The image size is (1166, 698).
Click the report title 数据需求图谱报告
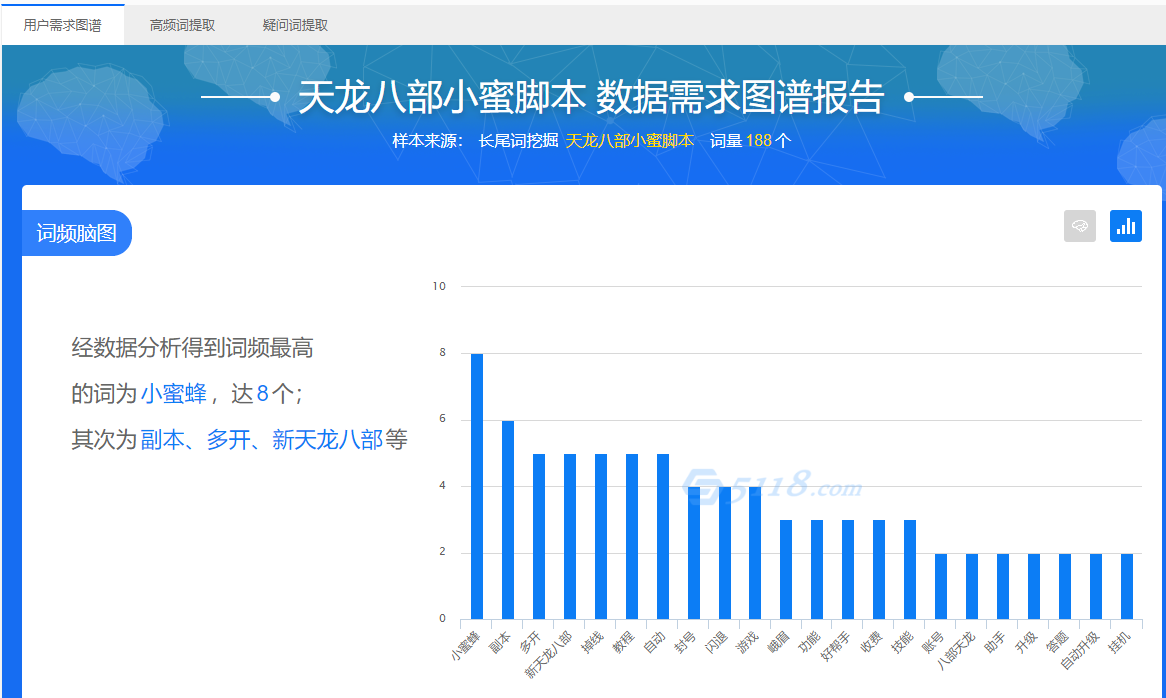coord(740,97)
